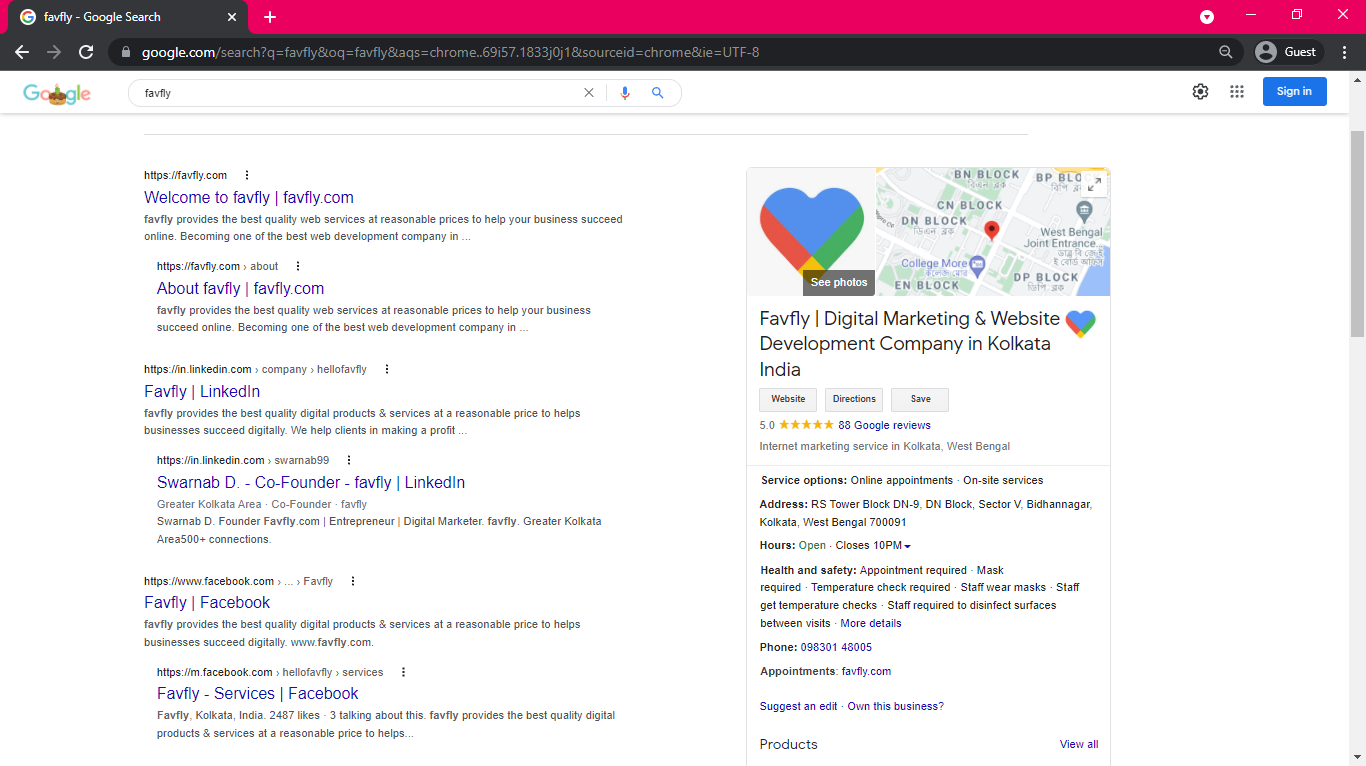This screenshot has height=766, width=1366.
Task: Click the 5-star rating stars
Action: tap(806, 426)
